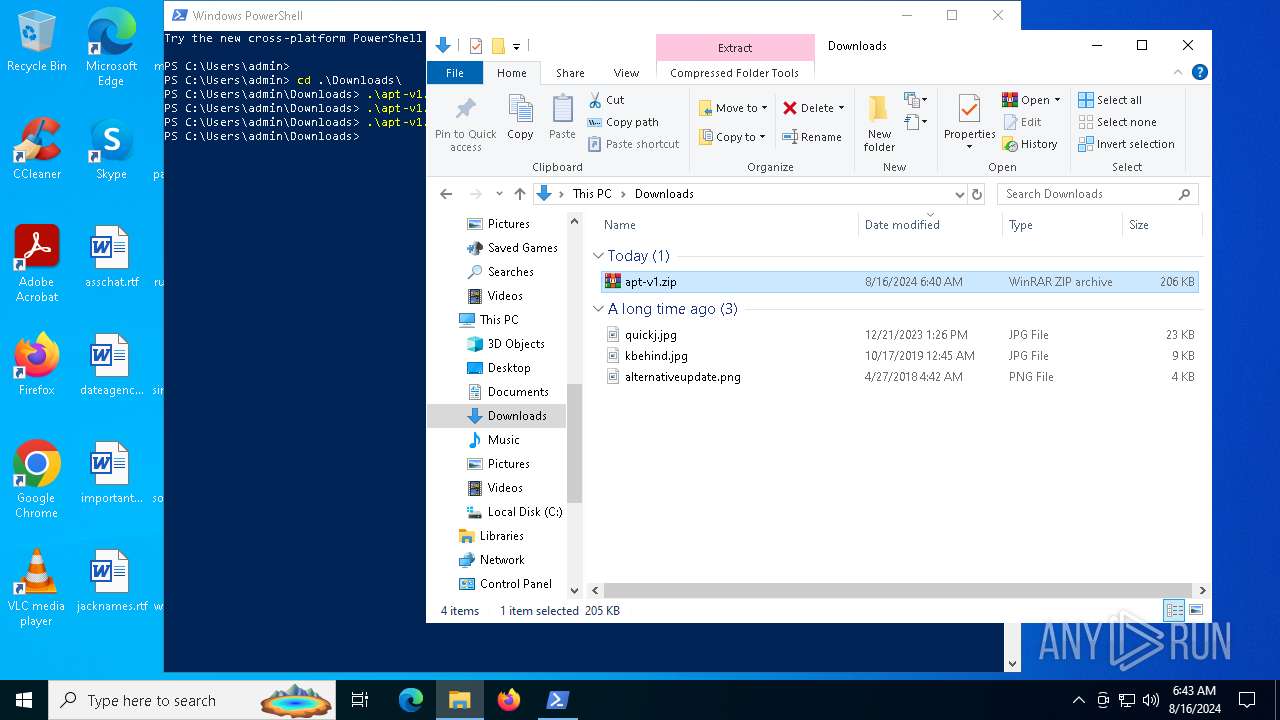Image resolution: width=1280 pixels, height=720 pixels.
Task: Select the Home ribbon tab
Action: 511,73
